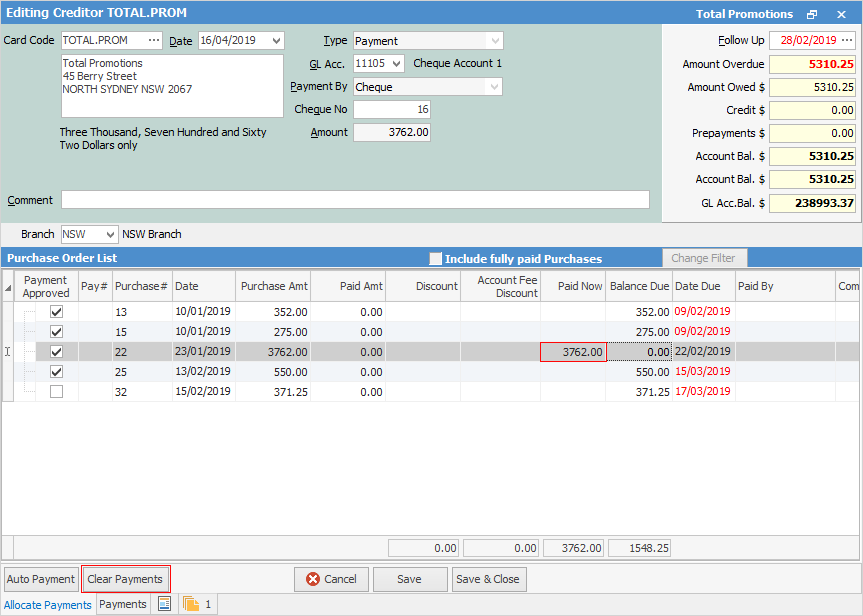Close the Total Promotions window
Screen dimensions: 863x616
click(841, 14)
